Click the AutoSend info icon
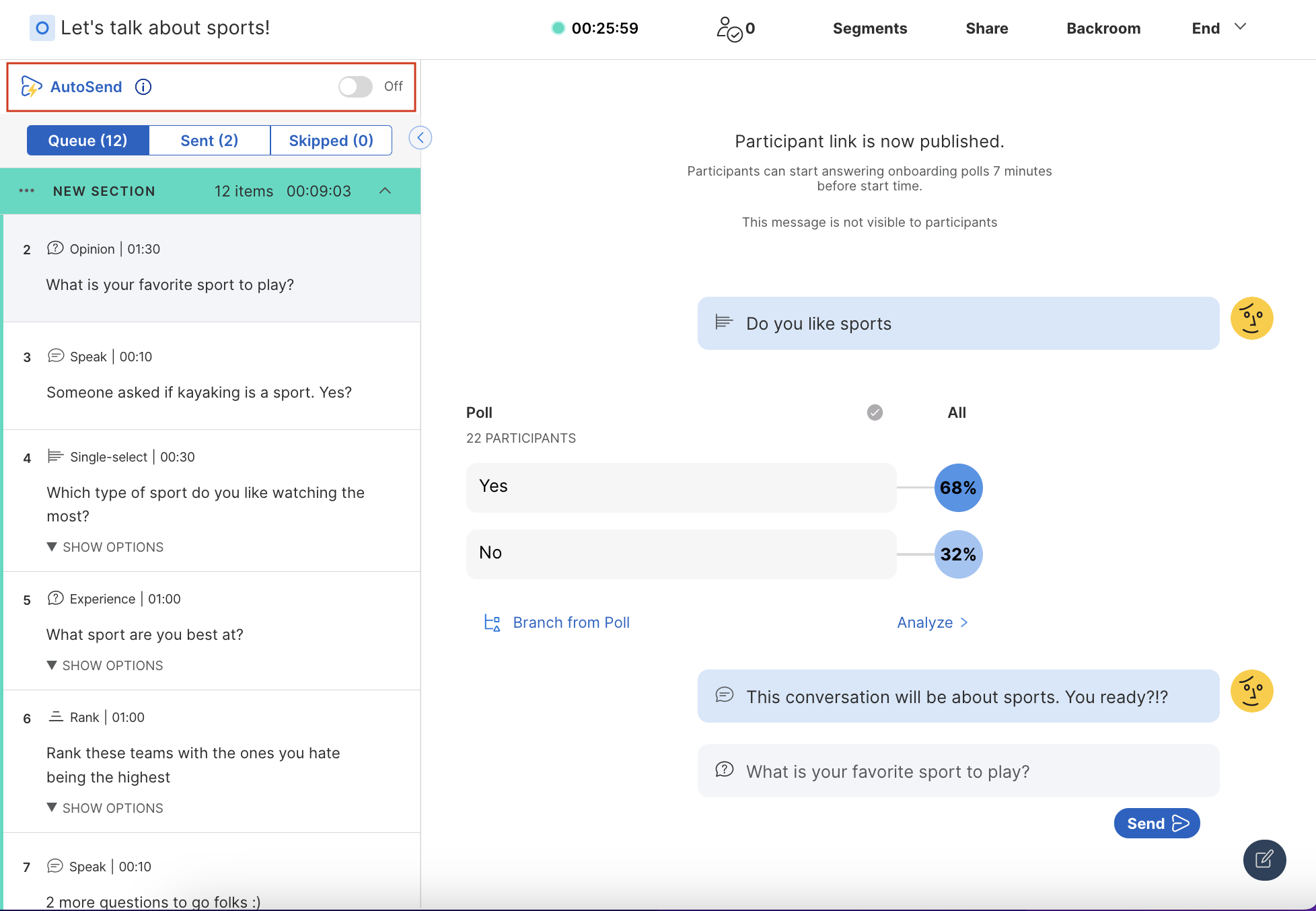 click(143, 87)
